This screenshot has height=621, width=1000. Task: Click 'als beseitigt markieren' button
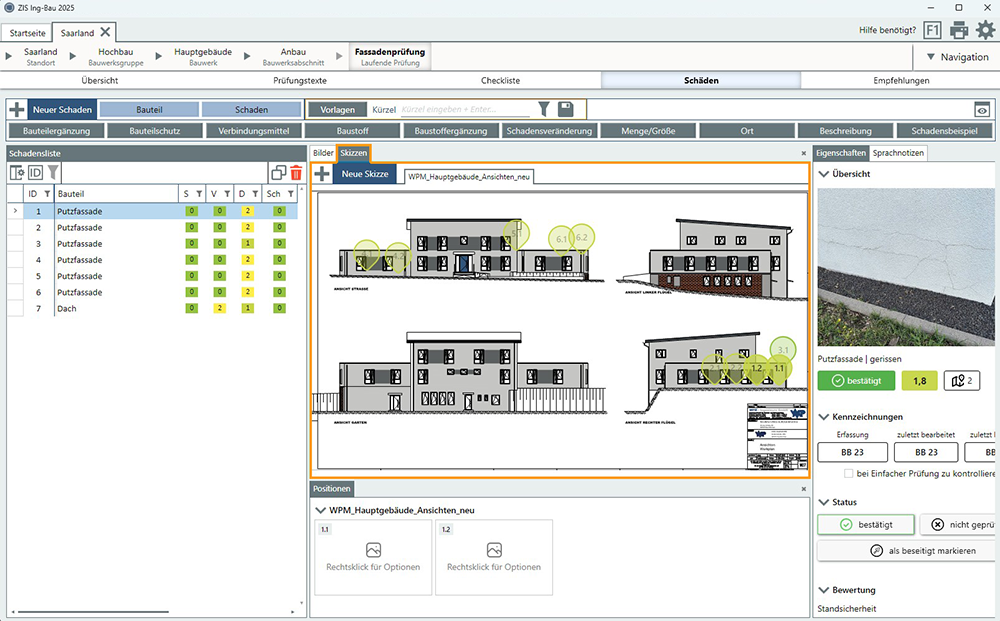click(x=905, y=551)
